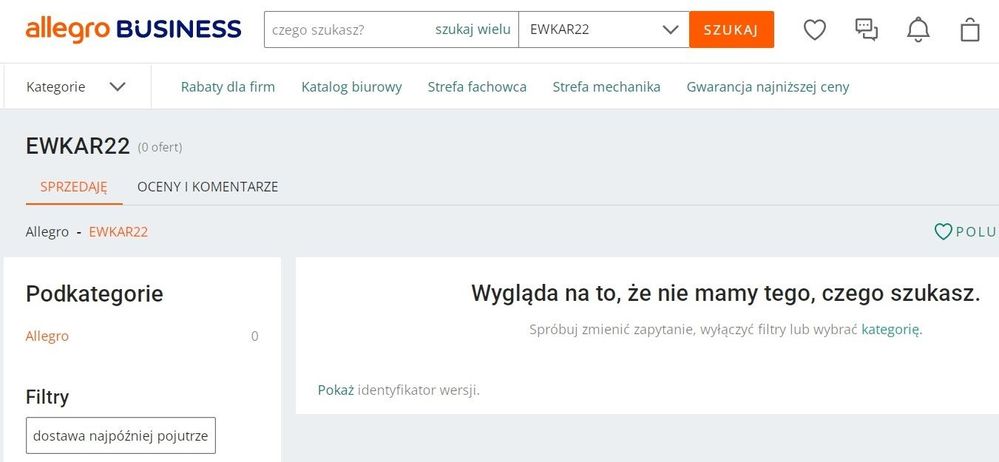Select the SPRZEDAJĘ tab
Screen dimensions: 999x462
[74, 187]
